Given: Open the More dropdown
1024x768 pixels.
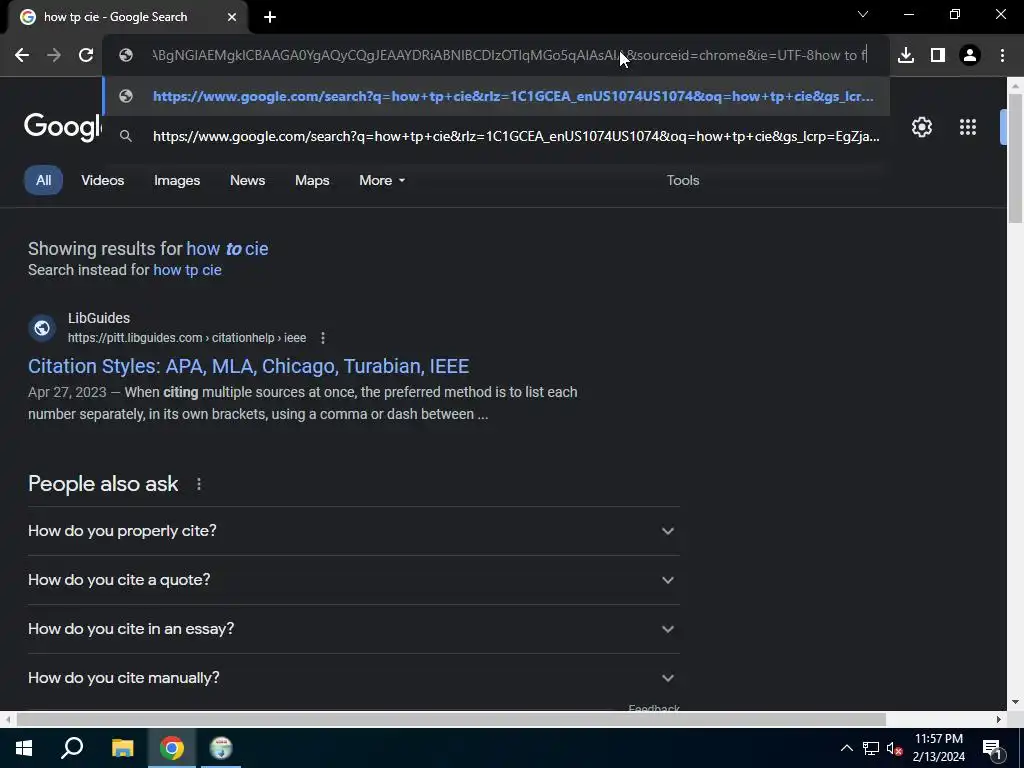Looking at the screenshot, I should [382, 180].
